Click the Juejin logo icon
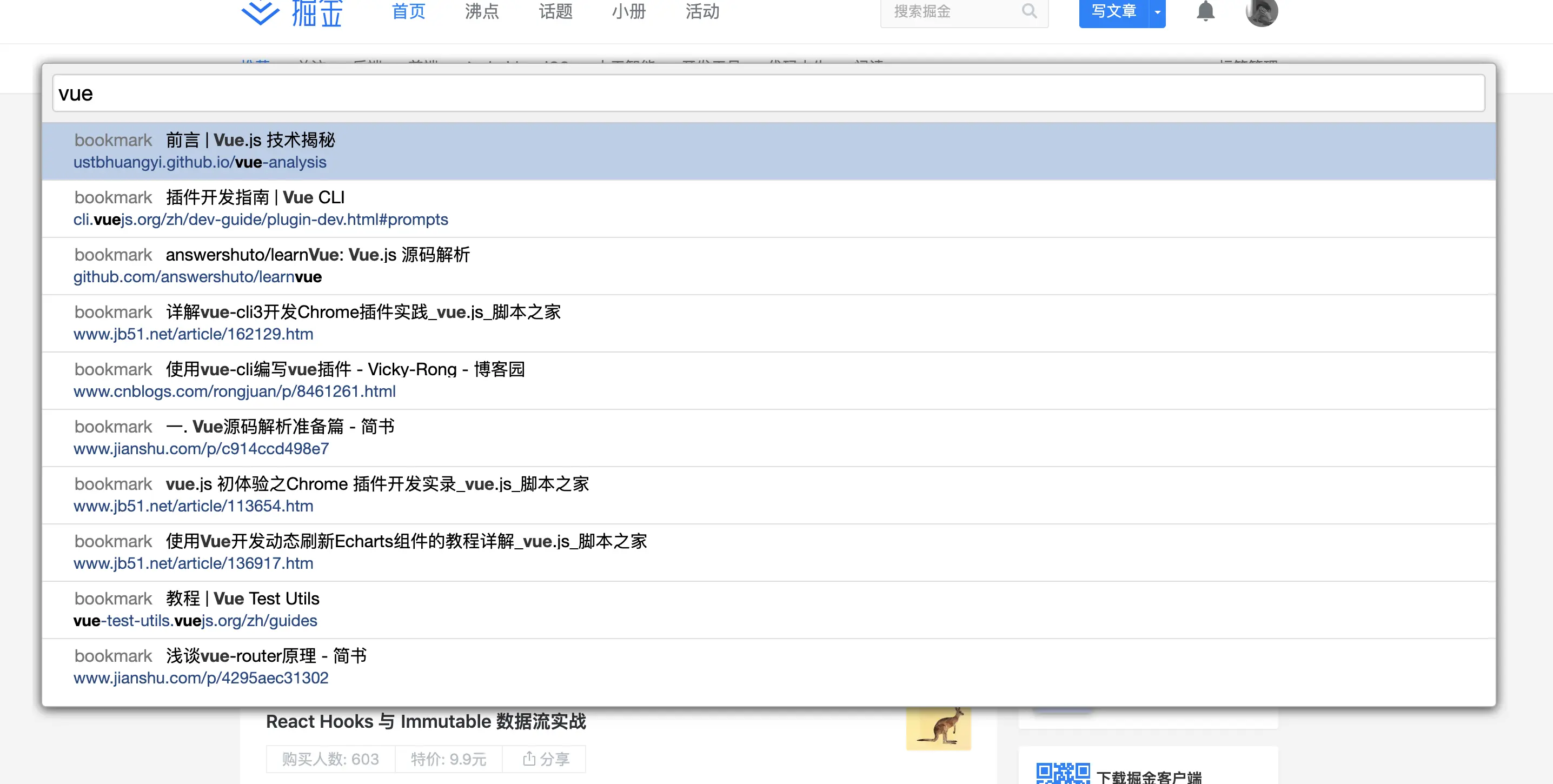The width and height of the screenshot is (1553, 784). pos(261,12)
